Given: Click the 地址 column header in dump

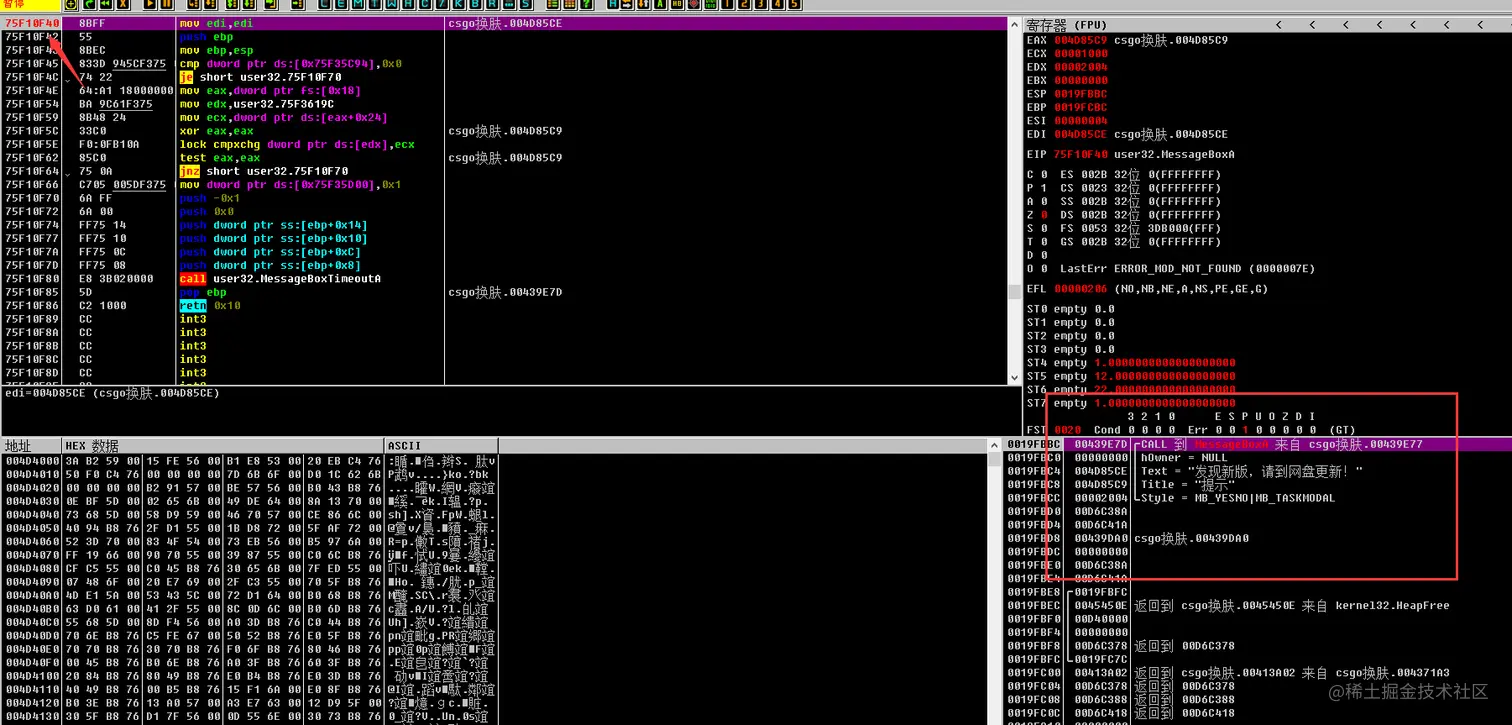Looking at the screenshot, I should [31, 446].
